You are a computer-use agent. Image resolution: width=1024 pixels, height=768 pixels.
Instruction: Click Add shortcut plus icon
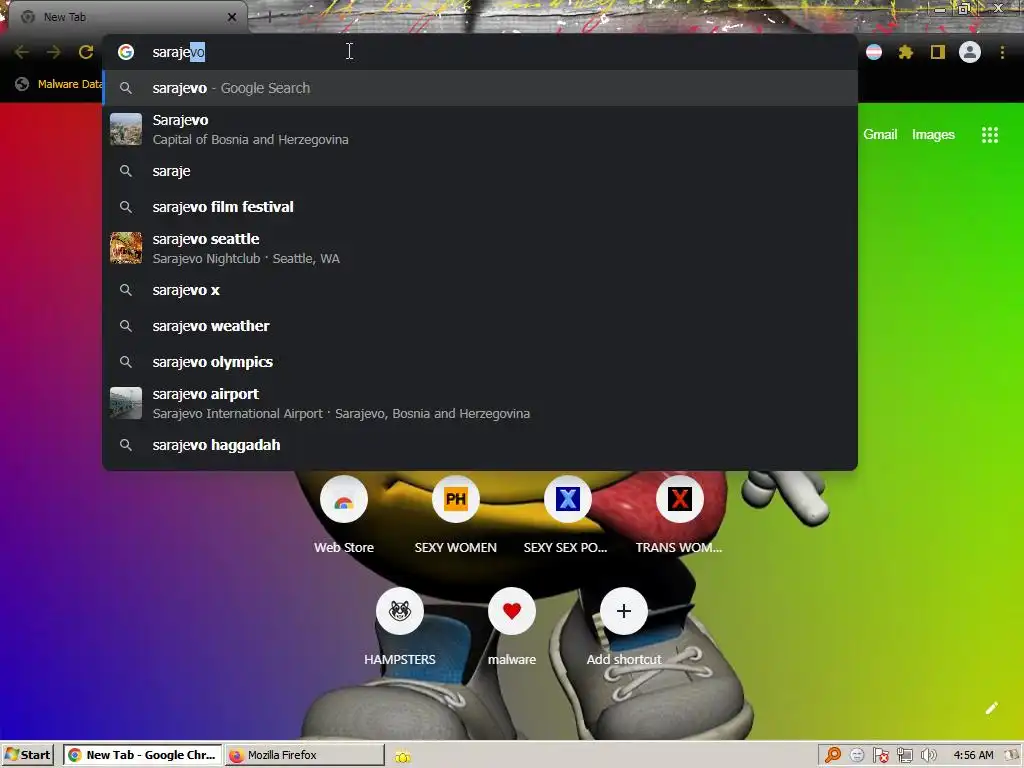[x=624, y=611]
